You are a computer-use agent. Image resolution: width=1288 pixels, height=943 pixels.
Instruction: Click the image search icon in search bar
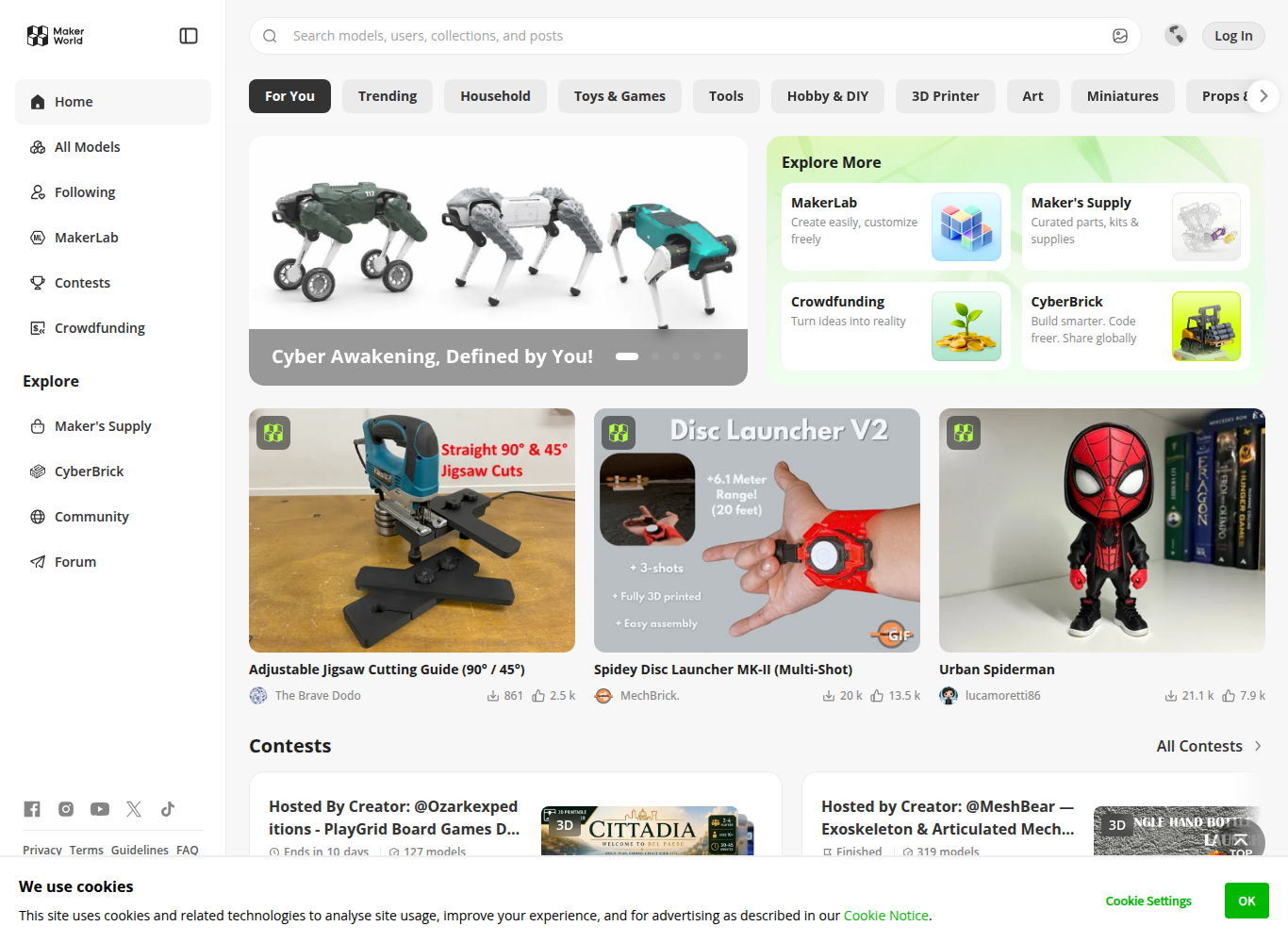tap(1120, 36)
